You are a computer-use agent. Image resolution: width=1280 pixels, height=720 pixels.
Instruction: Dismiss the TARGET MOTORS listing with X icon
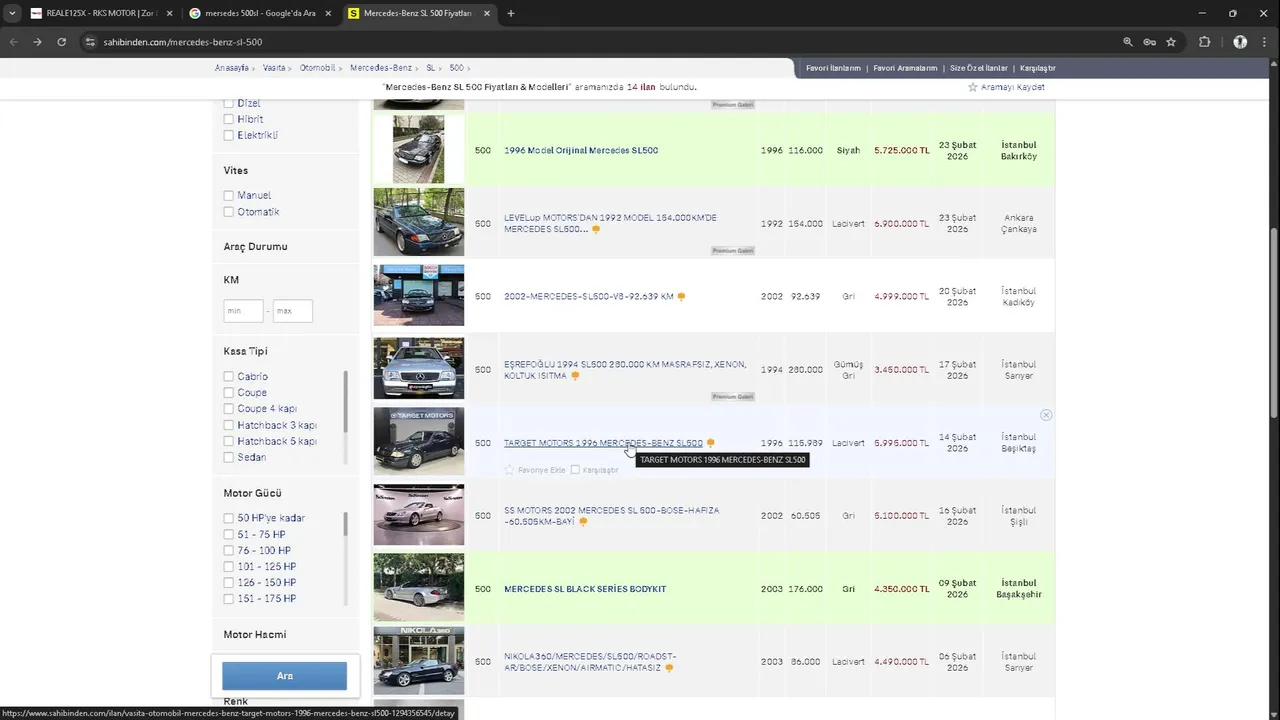pos(1046,415)
